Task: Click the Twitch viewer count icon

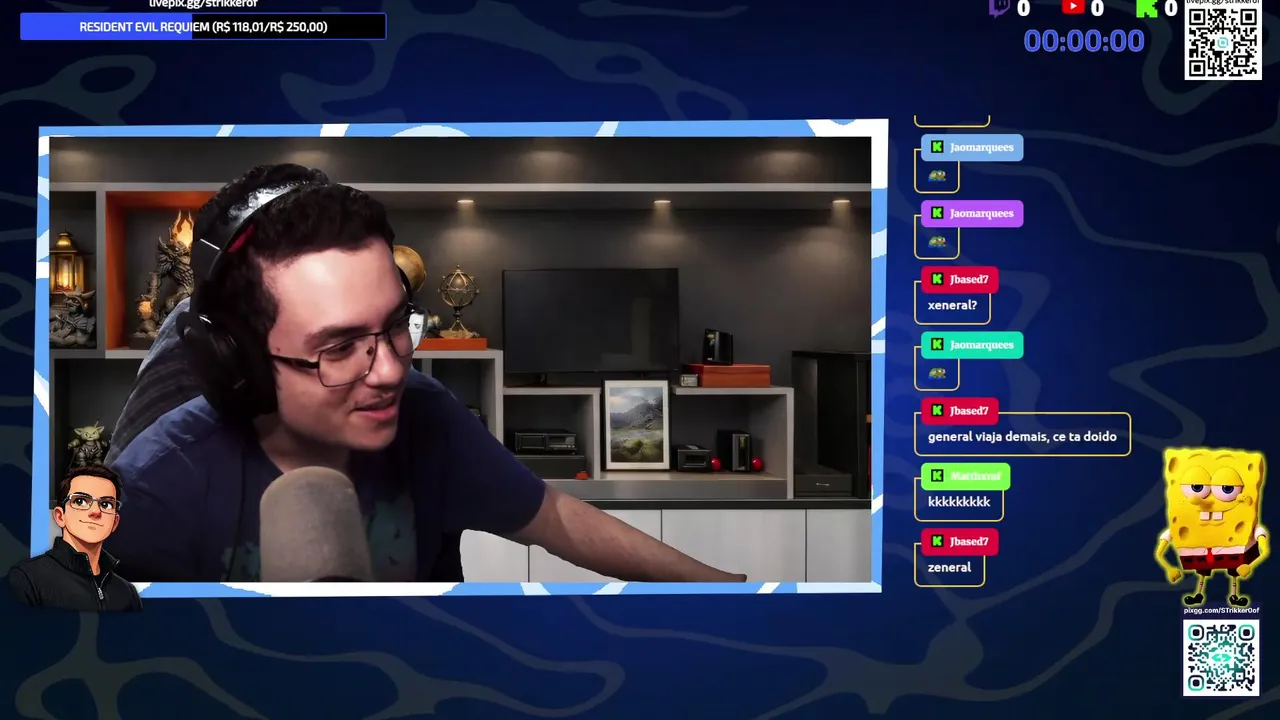Action: pos(999,8)
